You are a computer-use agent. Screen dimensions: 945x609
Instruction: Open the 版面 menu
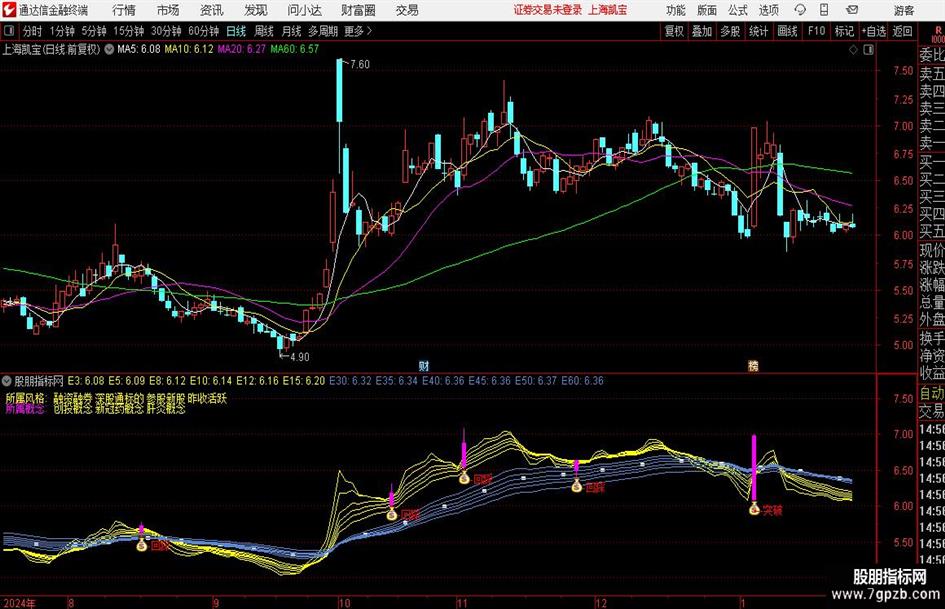706,10
